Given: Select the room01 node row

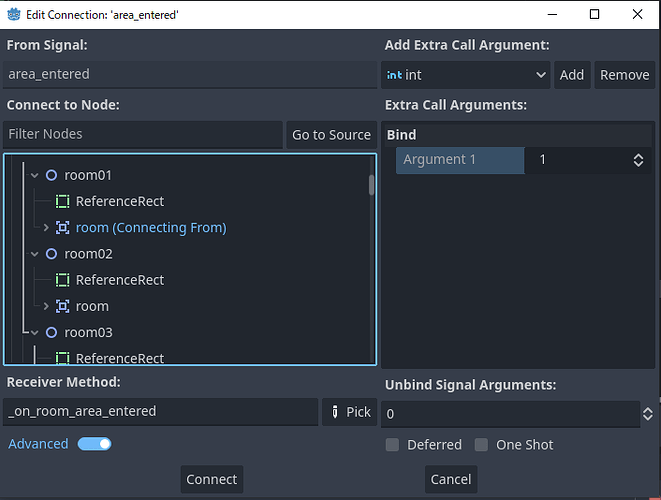Looking at the screenshot, I should pyautogui.click(x=190, y=175).
